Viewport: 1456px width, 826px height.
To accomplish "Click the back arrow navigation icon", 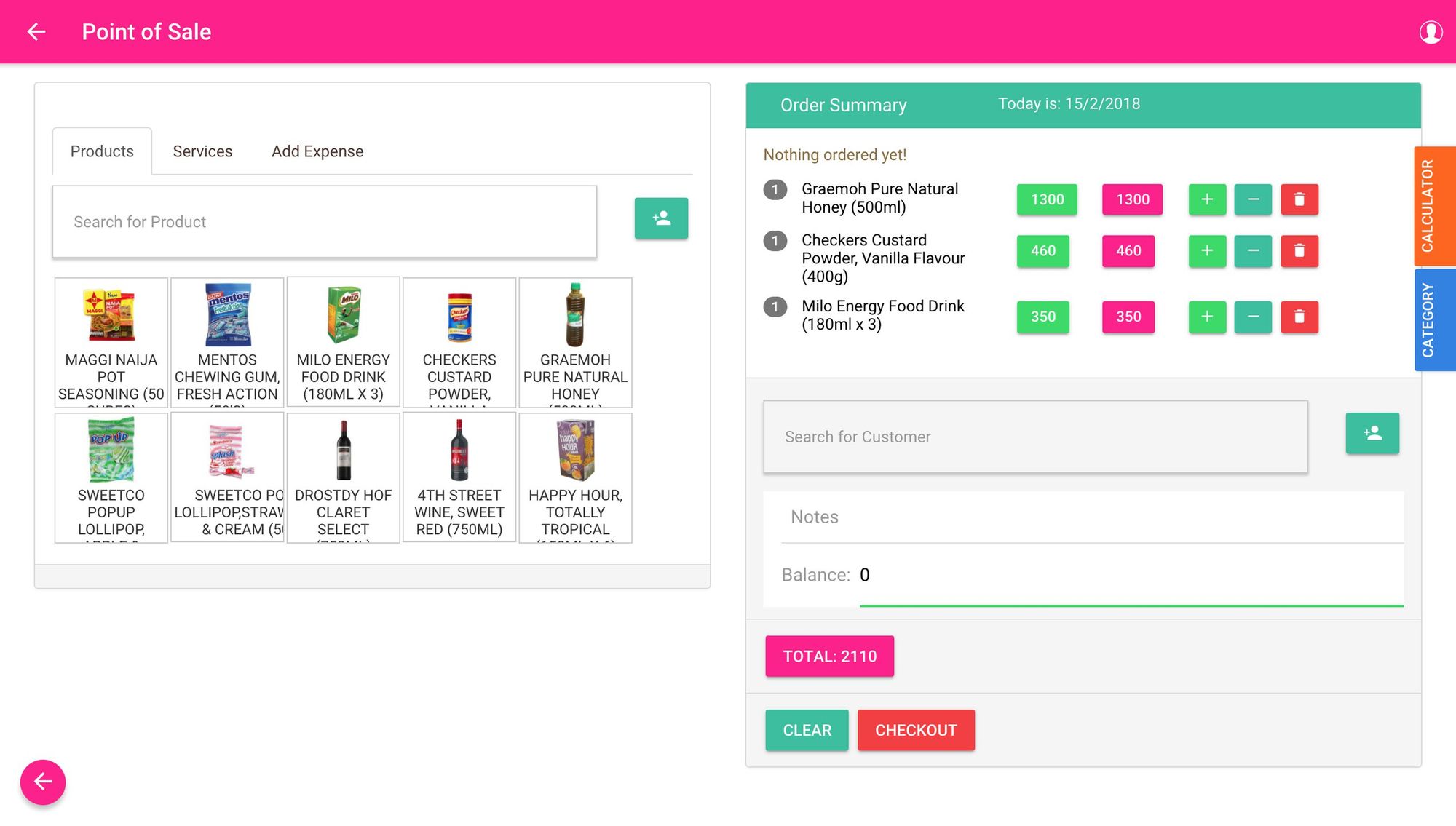I will [x=35, y=31].
